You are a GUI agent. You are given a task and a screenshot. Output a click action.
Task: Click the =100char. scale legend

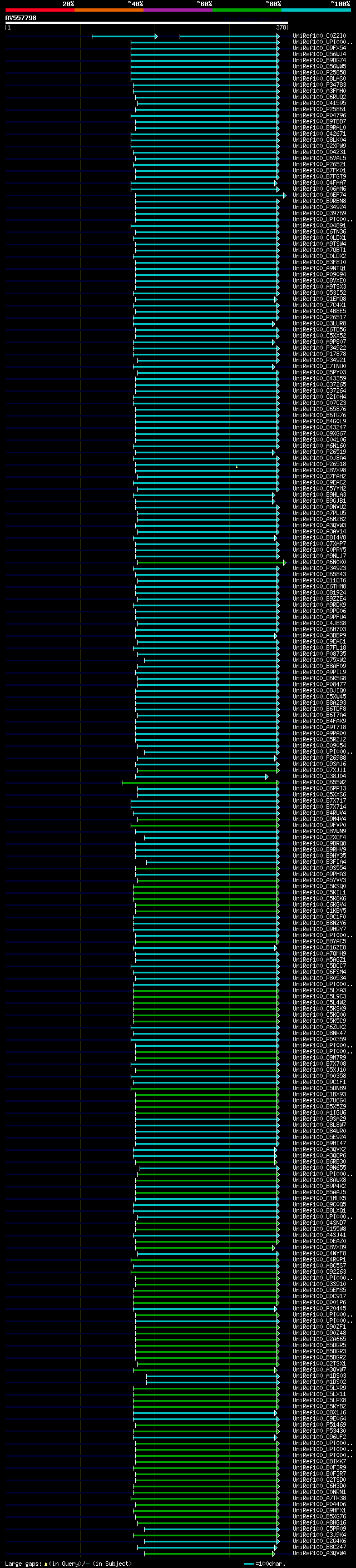[x=265, y=1563]
